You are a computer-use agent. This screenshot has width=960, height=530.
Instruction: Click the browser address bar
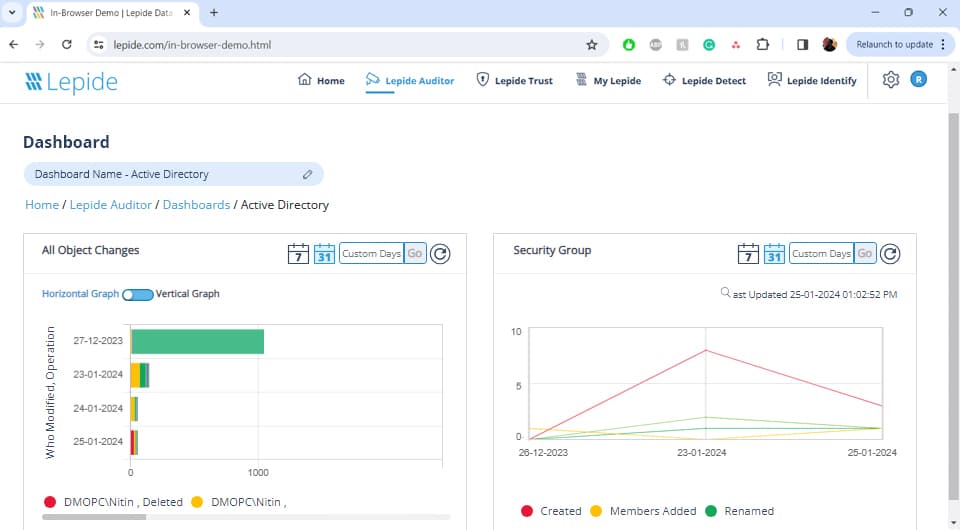(347, 45)
